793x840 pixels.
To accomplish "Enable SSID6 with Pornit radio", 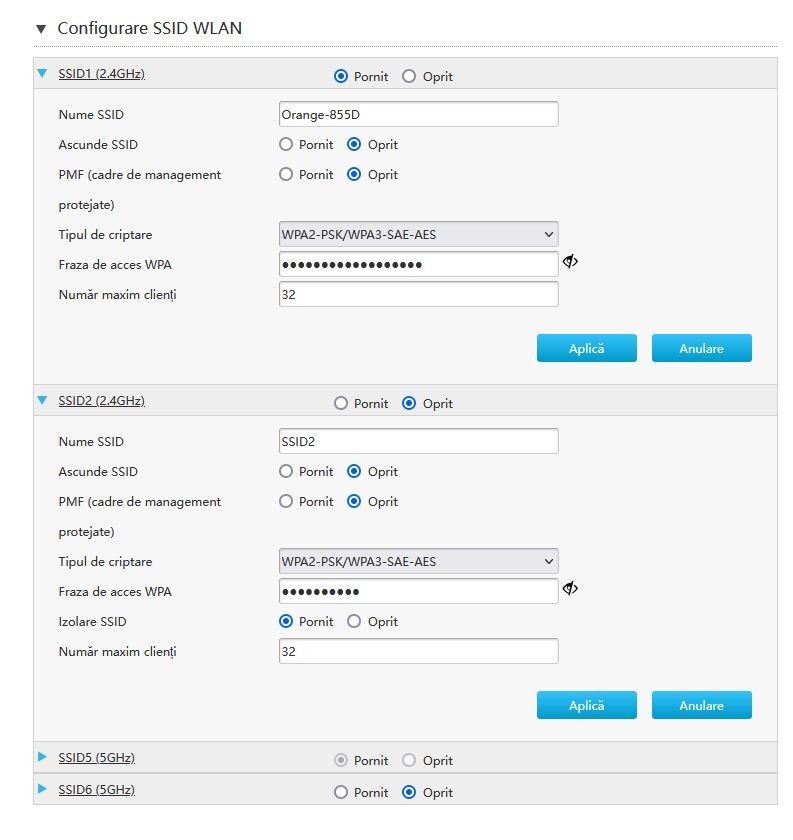I will tap(341, 792).
